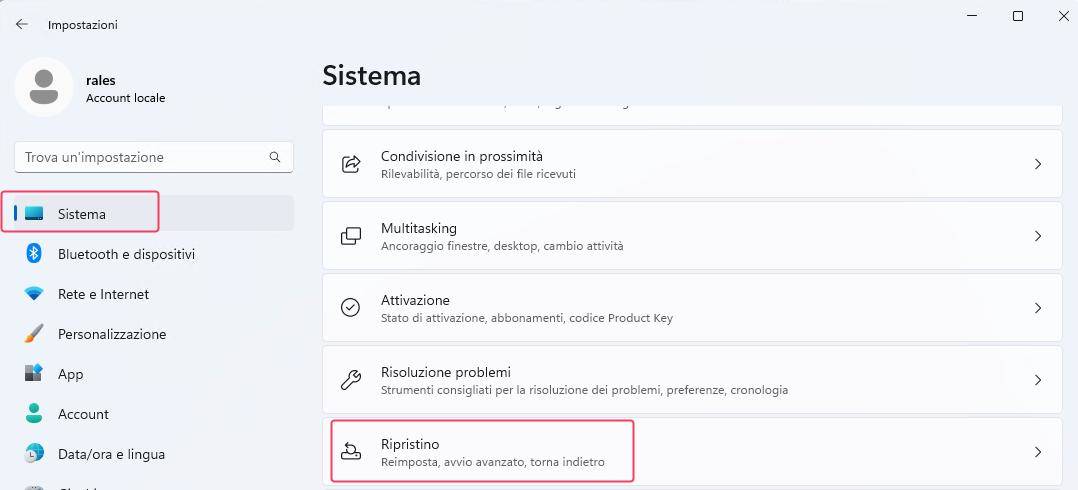
Task: Open the Attivazione chevron arrow
Action: click(x=1038, y=308)
